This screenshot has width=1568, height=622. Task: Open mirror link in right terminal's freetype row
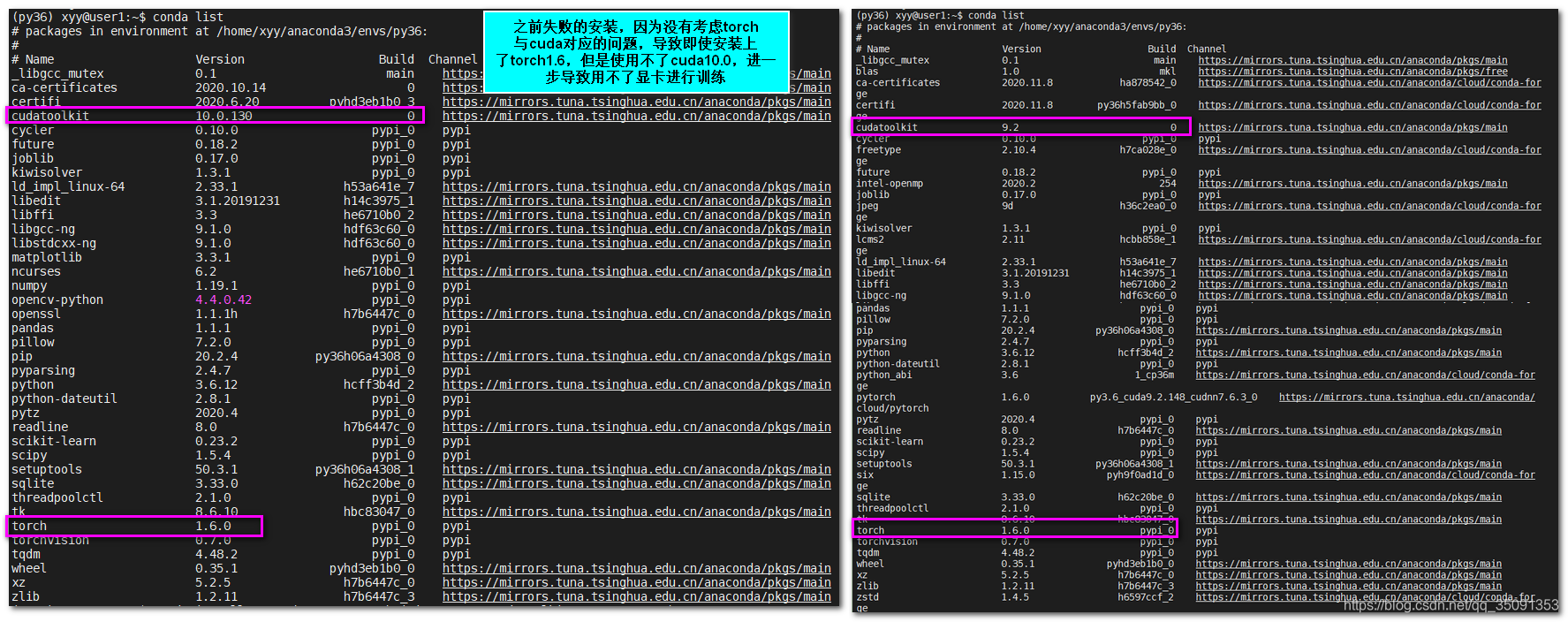1370,150
